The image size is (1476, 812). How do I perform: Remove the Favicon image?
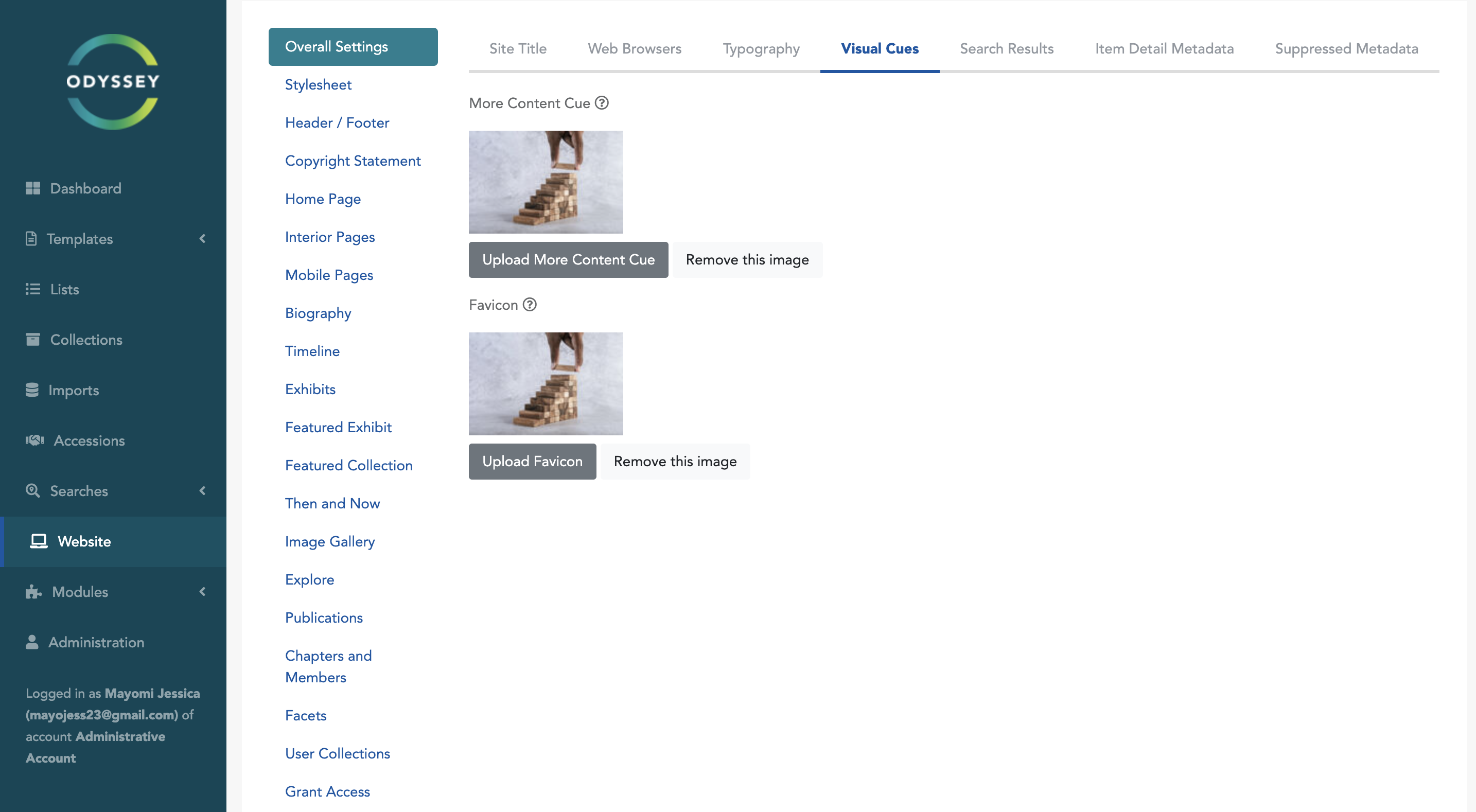(x=674, y=461)
